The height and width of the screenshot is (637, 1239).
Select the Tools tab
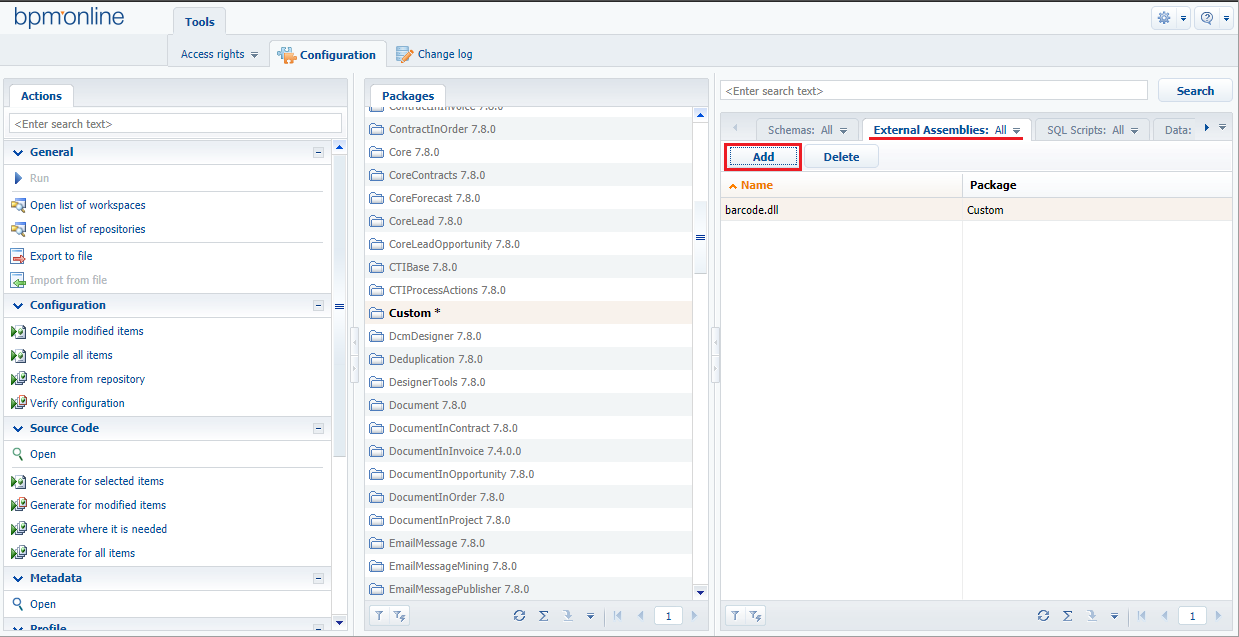click(200, 22)
